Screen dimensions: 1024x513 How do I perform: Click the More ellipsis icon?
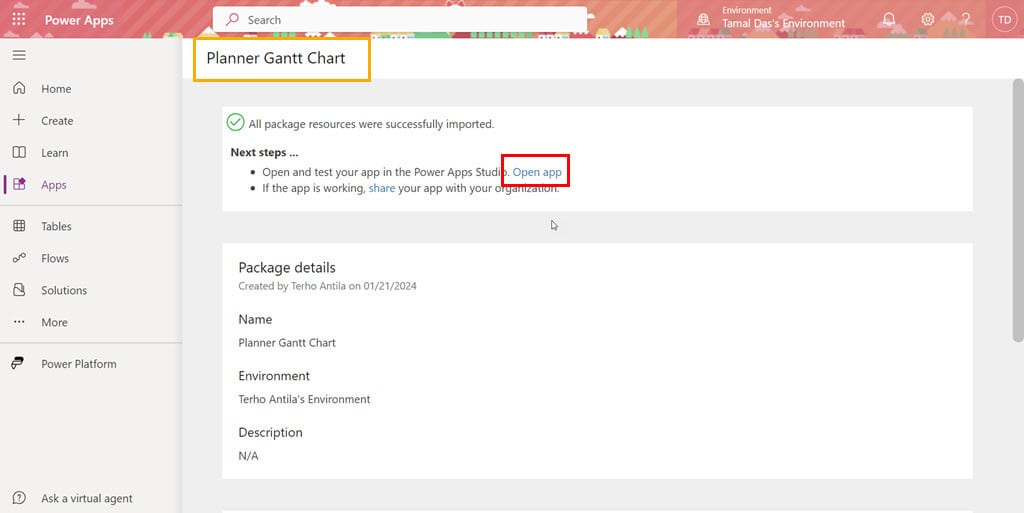click(x=19, y=322)
